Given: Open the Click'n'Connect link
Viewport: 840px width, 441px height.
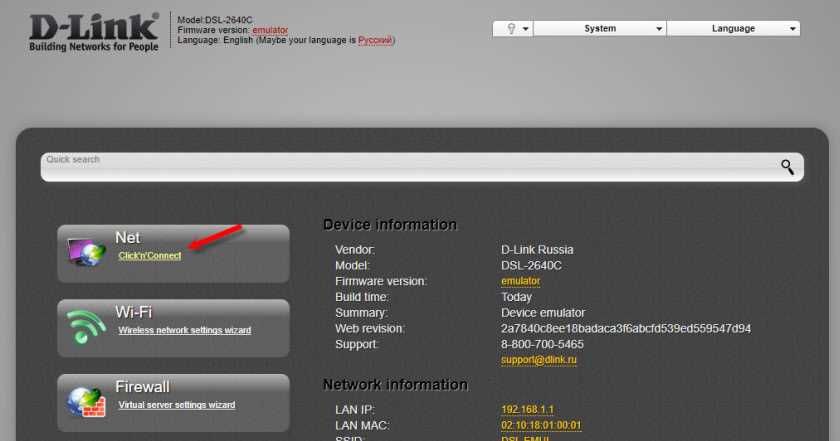Looking at the screenshot, I should 150,256.
